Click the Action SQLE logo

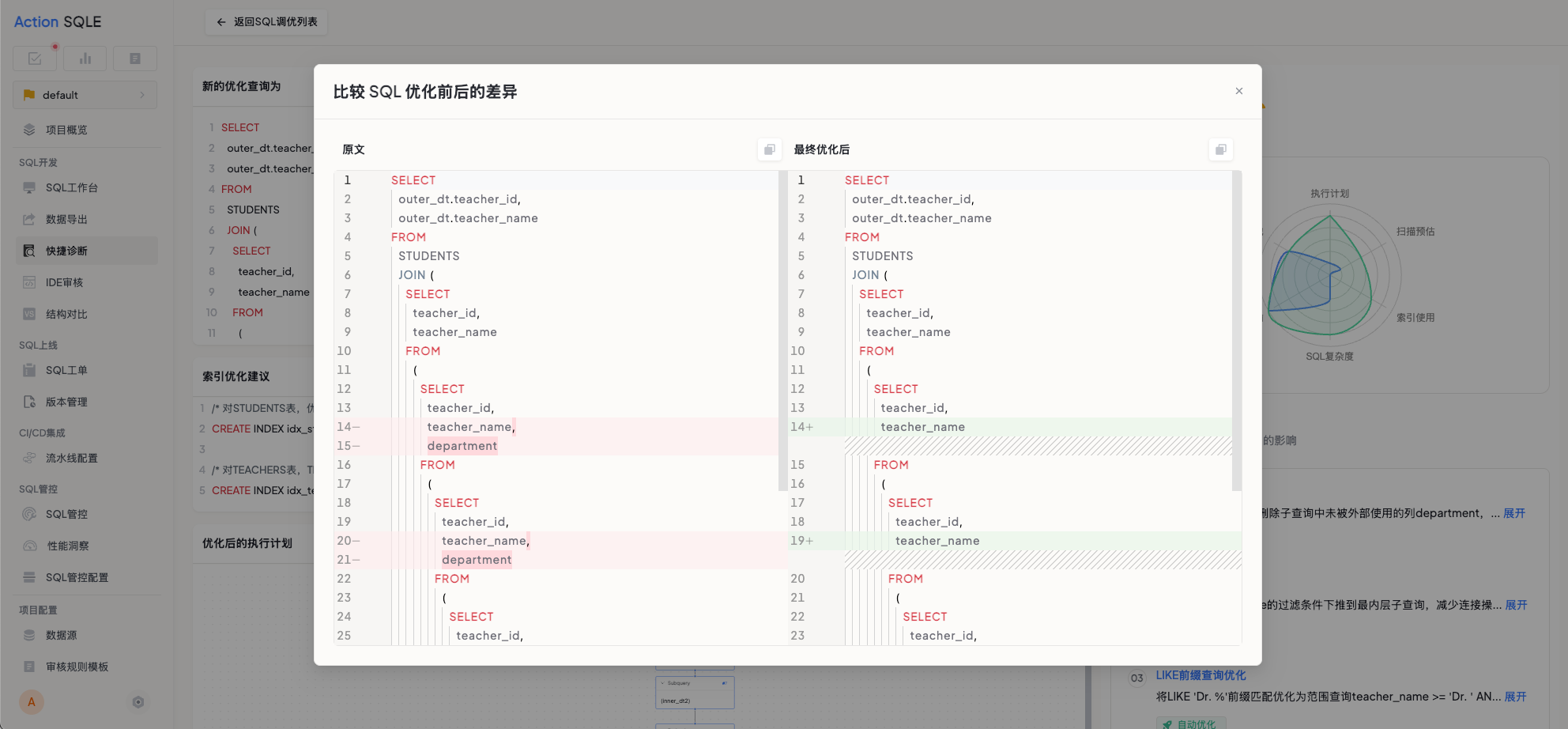tap(58, 22)
